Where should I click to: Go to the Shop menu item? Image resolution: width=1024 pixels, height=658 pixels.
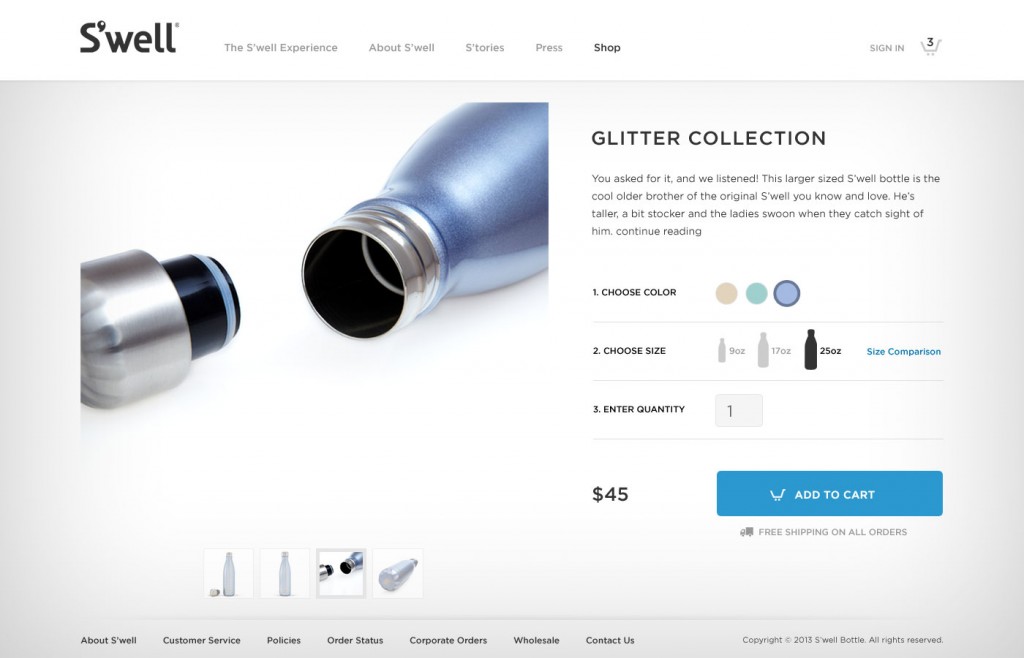[x=607, y=48]
